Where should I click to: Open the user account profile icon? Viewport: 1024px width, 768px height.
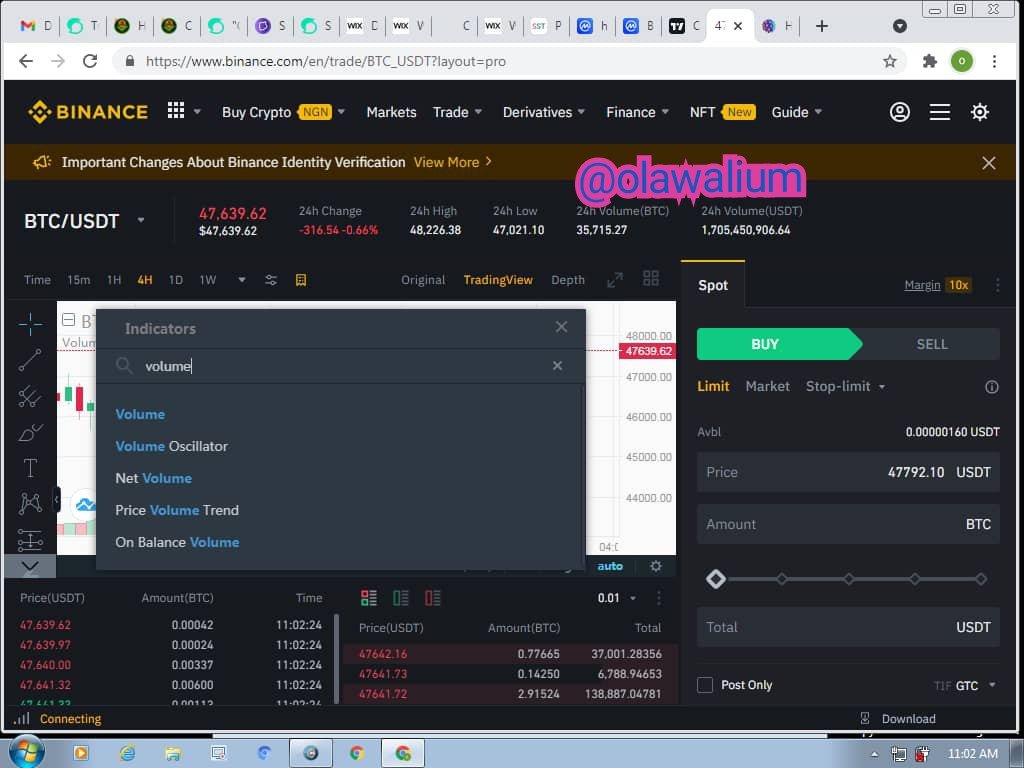pyautogui.click(x=899, y=112)
